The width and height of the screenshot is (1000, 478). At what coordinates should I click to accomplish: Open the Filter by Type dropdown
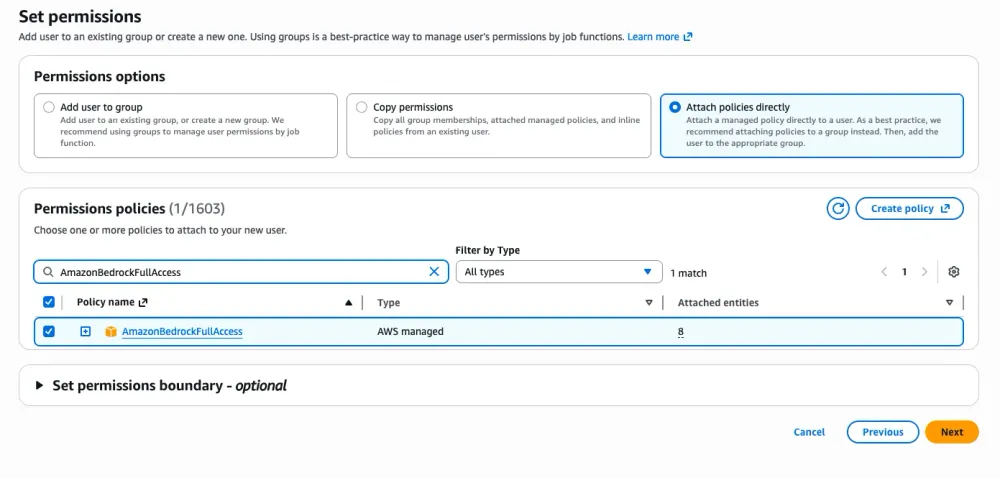(x=558, y=271)
